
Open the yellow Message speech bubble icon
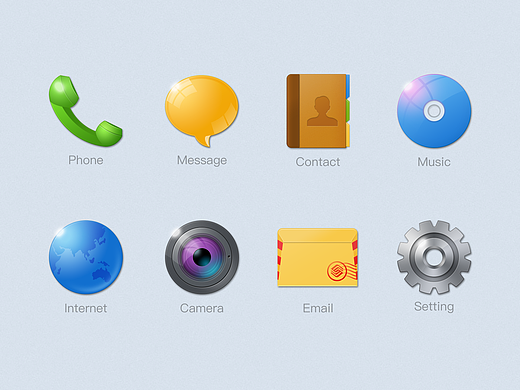point(202,111)
